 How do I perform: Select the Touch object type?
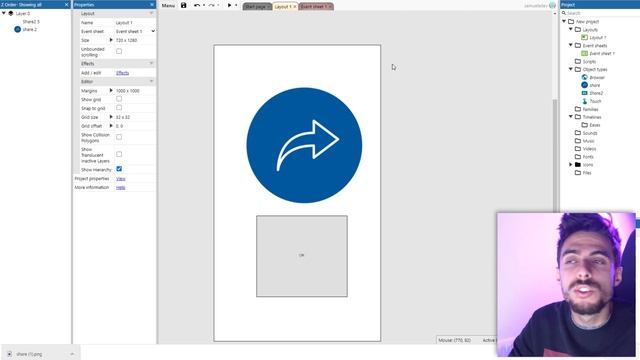coord(591,101)
